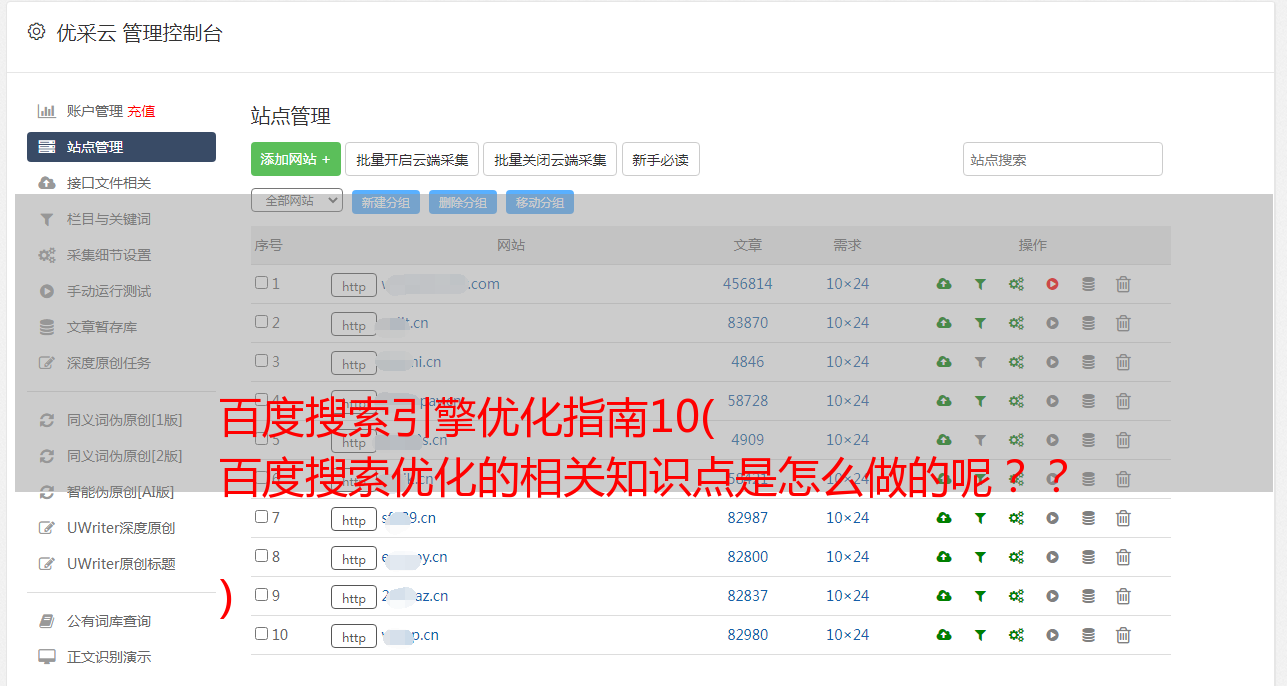Click the play icon in row 3

(x=1052, y=362)
